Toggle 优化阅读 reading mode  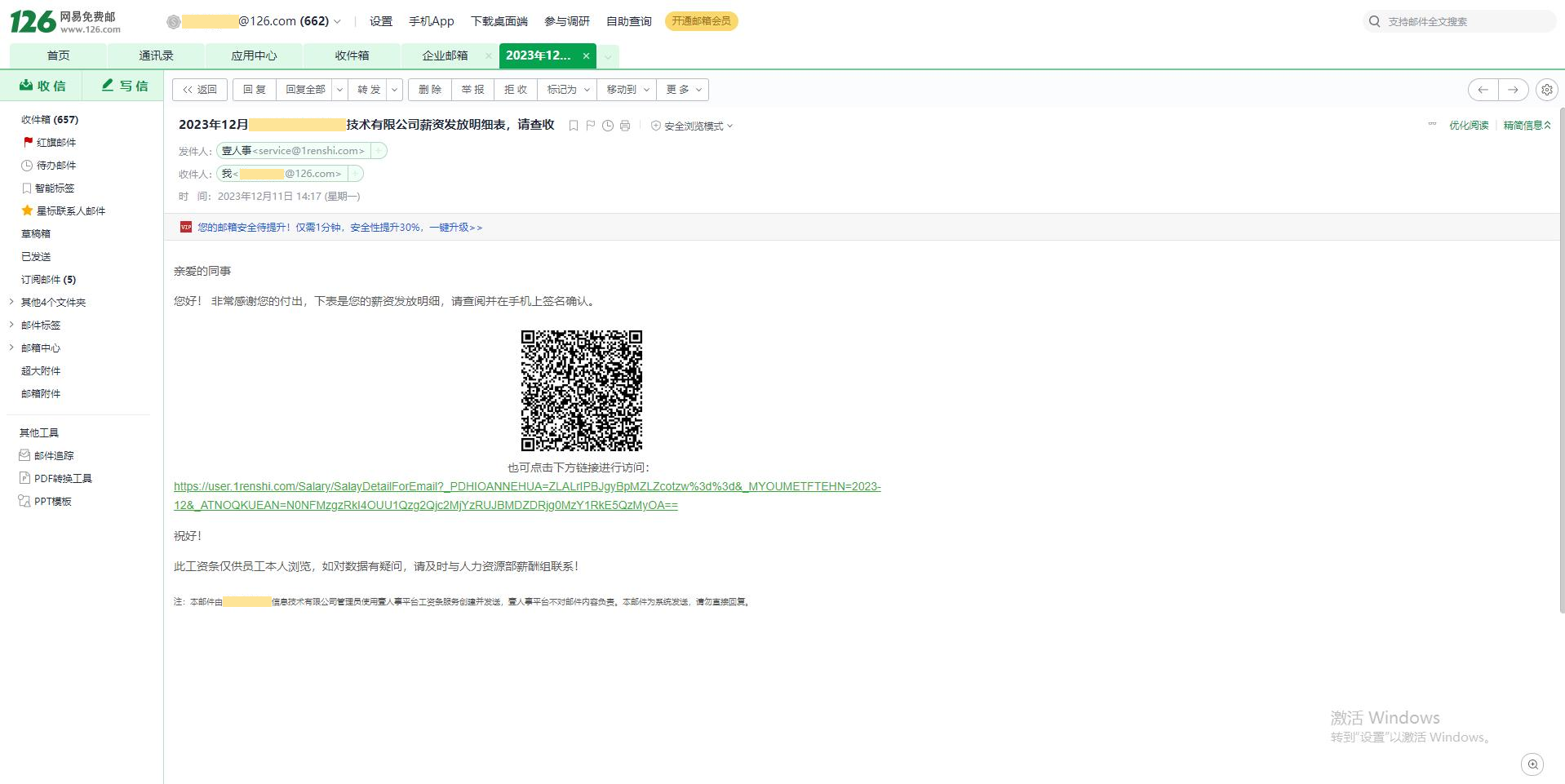(1469, 126)
